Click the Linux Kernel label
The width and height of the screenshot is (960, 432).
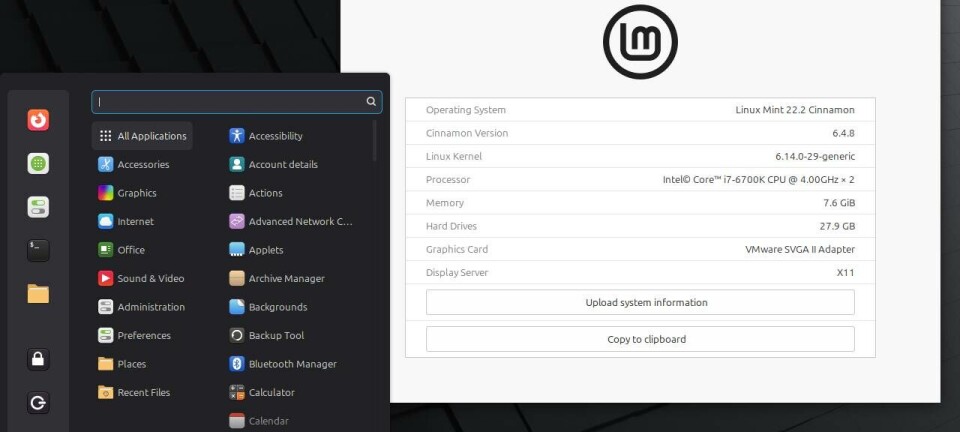click(454, 157)
